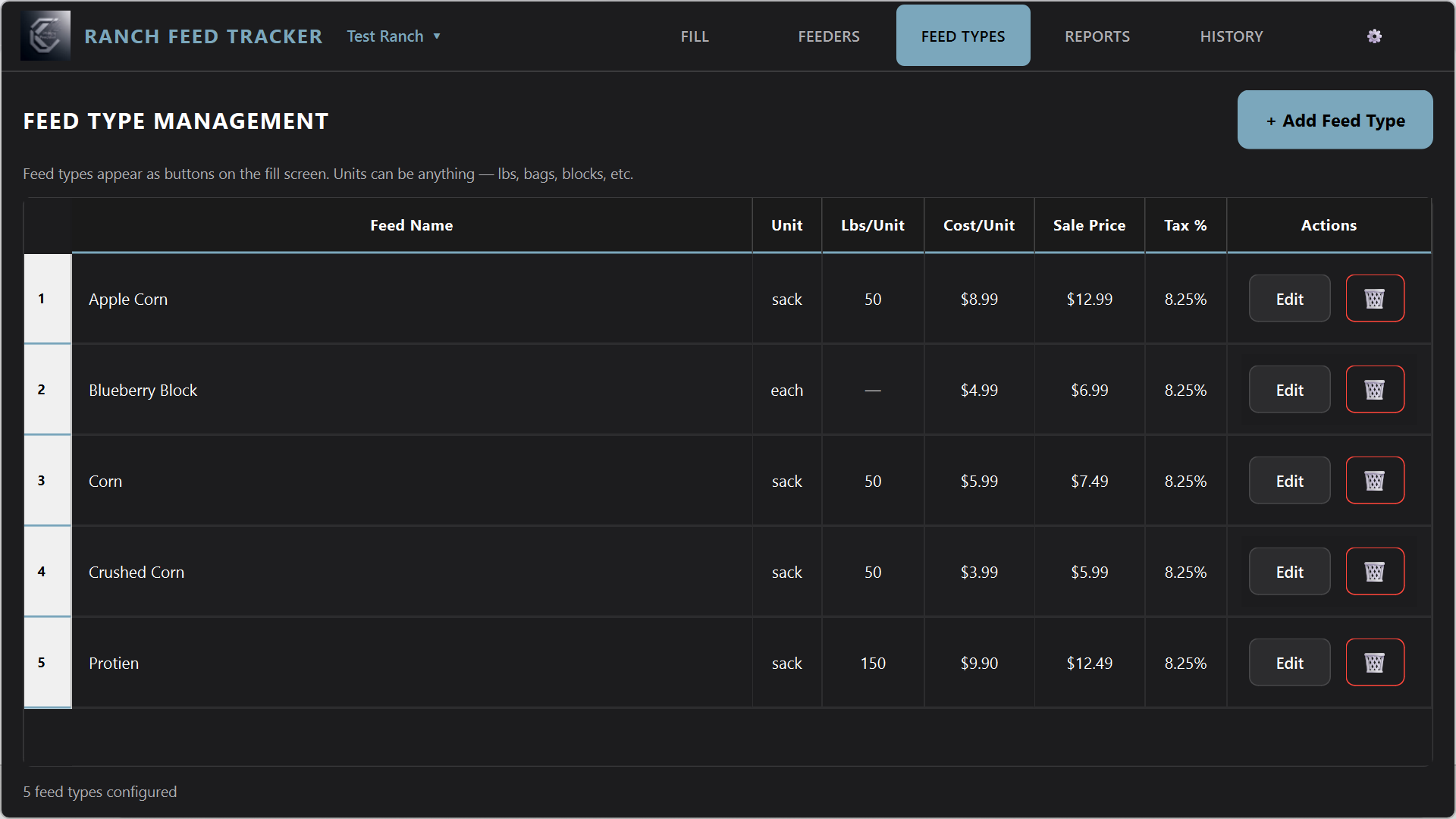The image size is (1456, 819).
Task: Click the $8.99 cost cell
Action: 979,299
